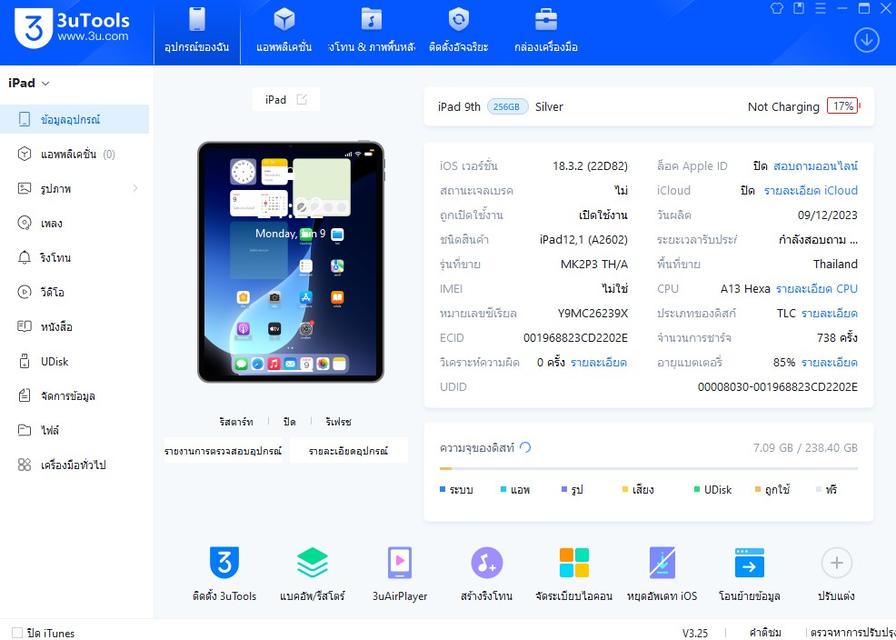Open the แอพพลิเคชั่น tab in top bar

coord(284,32)
